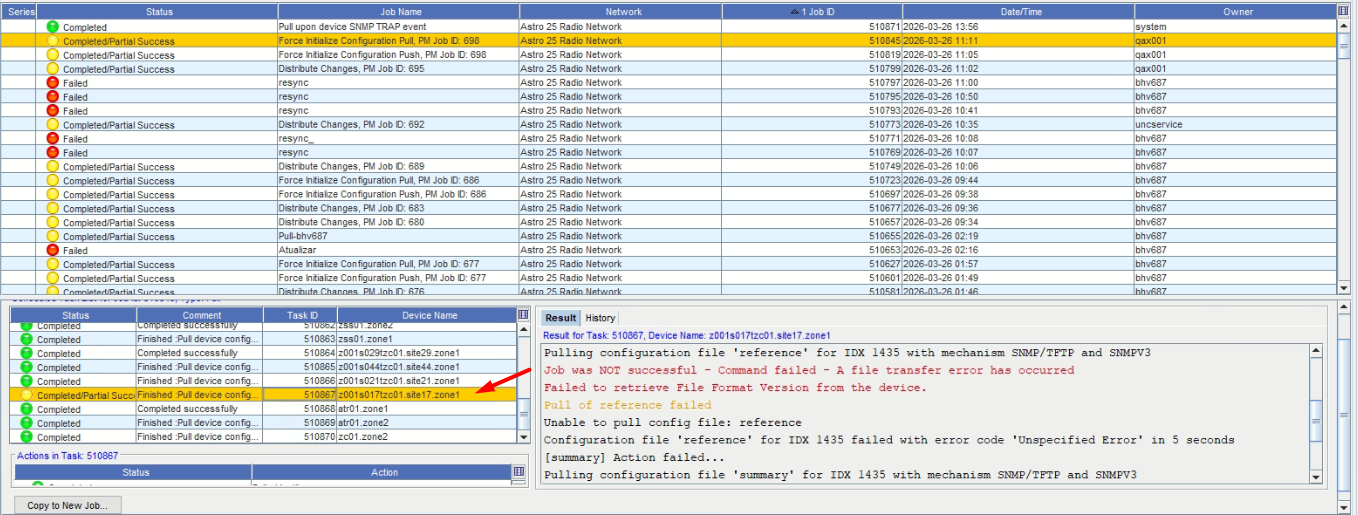Click green Completed icon of task 510866
1358x515 pixels.
[27, 381]
